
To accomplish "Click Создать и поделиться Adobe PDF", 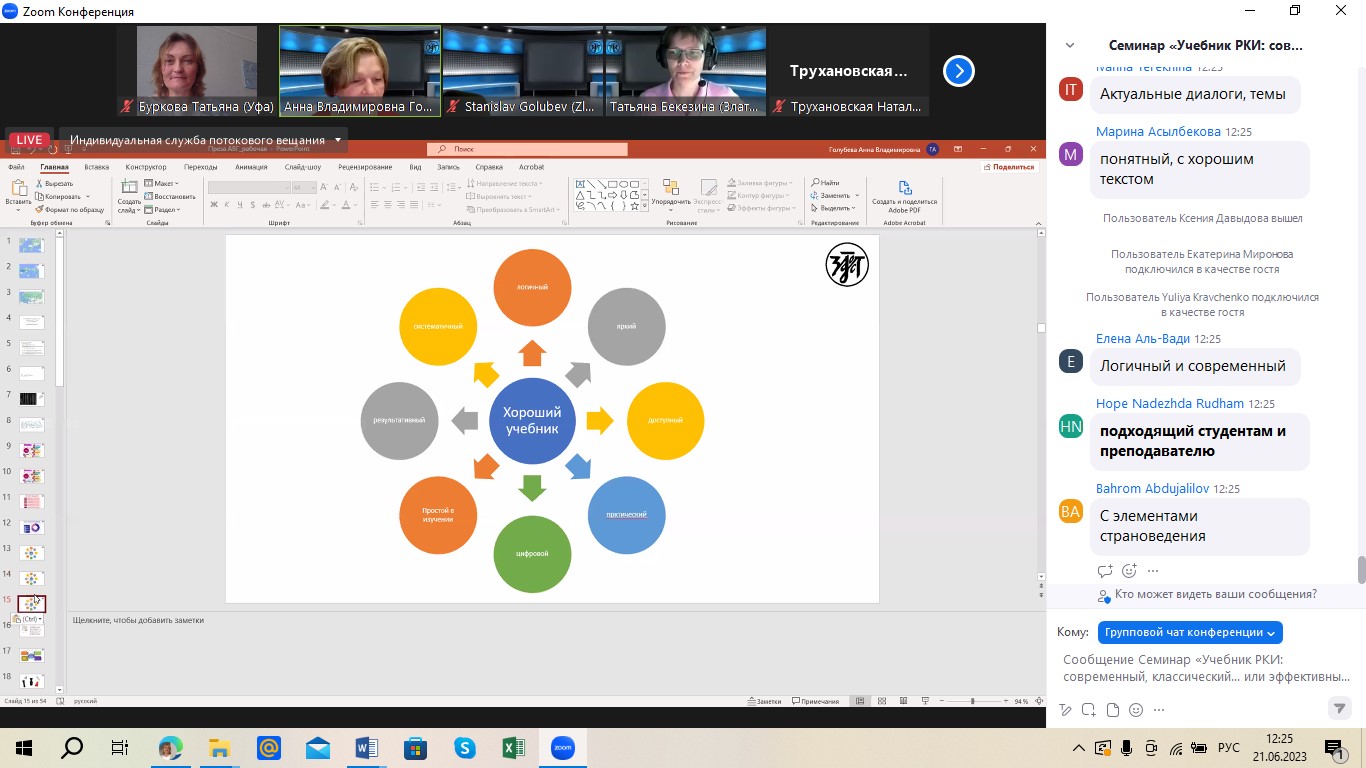I will tap(904, 196).
